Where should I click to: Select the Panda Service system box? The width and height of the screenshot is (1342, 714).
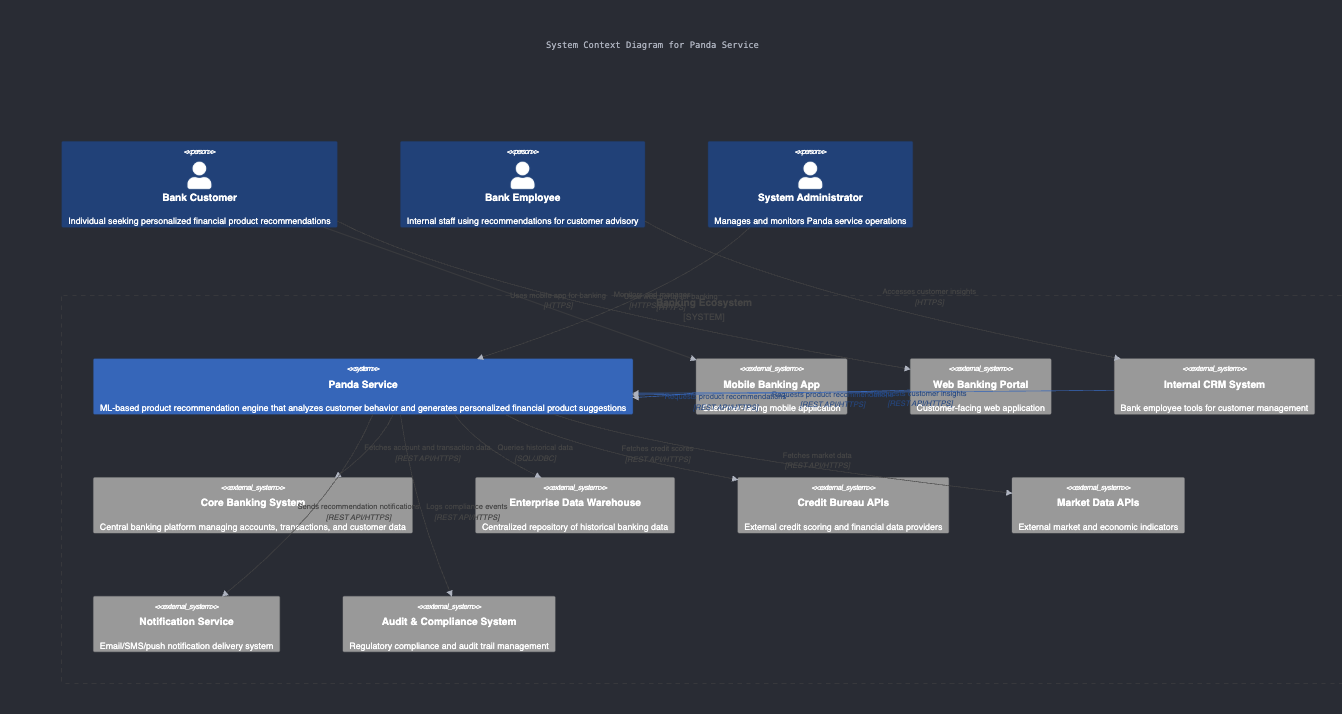tap(363, 386)
